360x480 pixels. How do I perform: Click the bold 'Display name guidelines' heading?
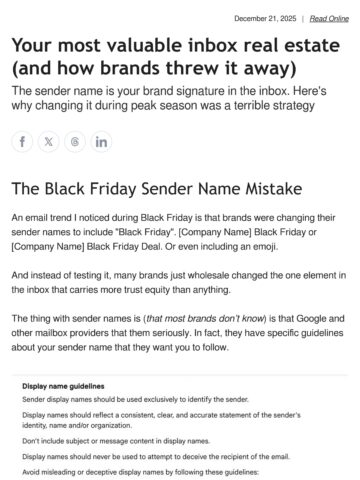click(x=63, y=386)
